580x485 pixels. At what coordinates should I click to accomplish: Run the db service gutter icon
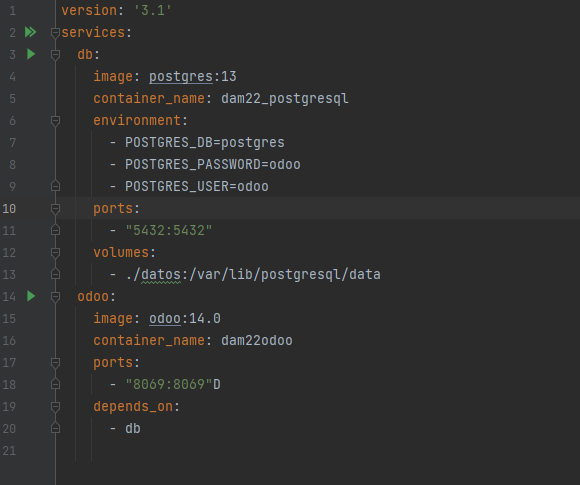pos(31,54)
